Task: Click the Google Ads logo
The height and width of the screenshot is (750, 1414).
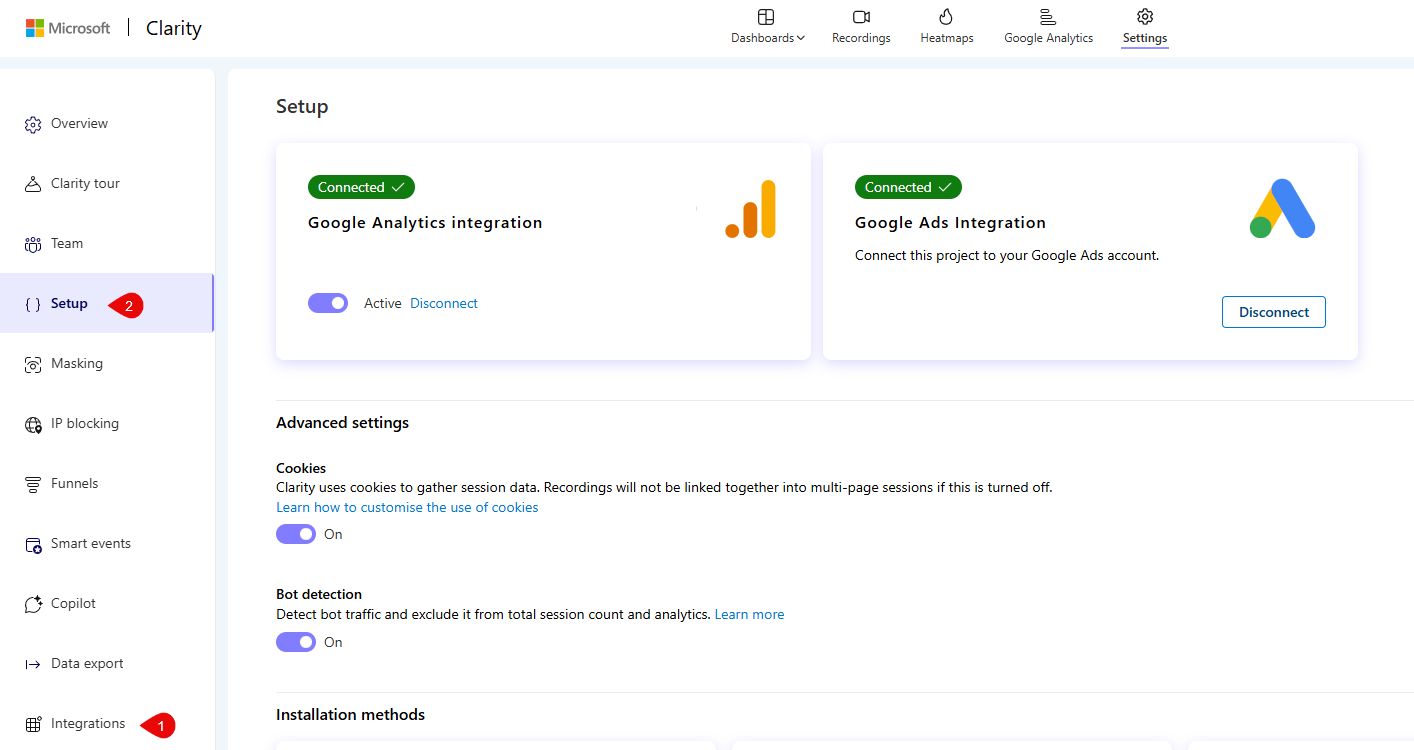Action: 1282,209
